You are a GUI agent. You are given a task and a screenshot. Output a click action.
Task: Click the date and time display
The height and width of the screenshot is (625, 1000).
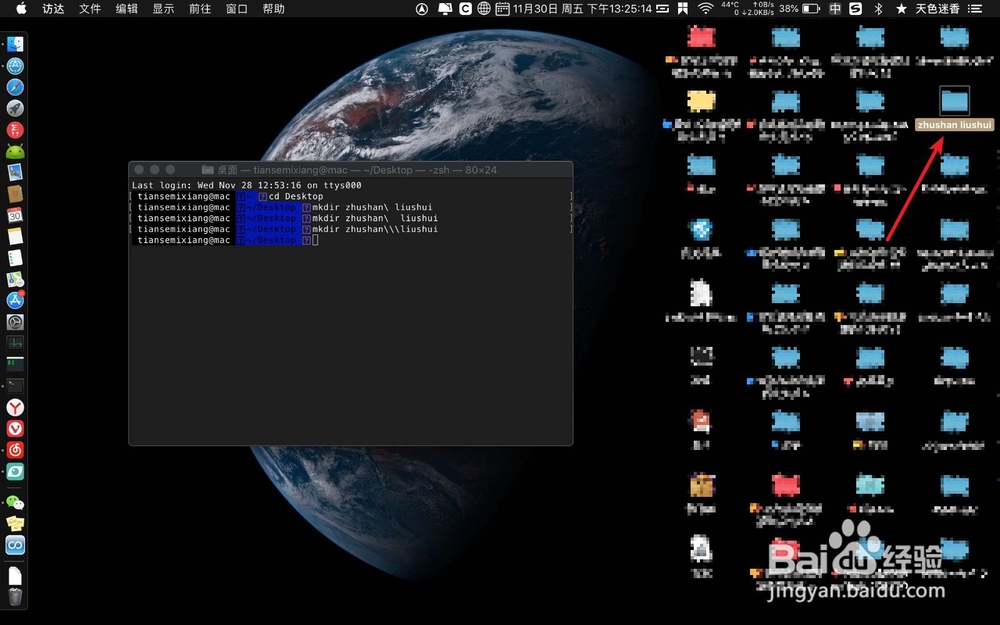(x=582, y=8)
